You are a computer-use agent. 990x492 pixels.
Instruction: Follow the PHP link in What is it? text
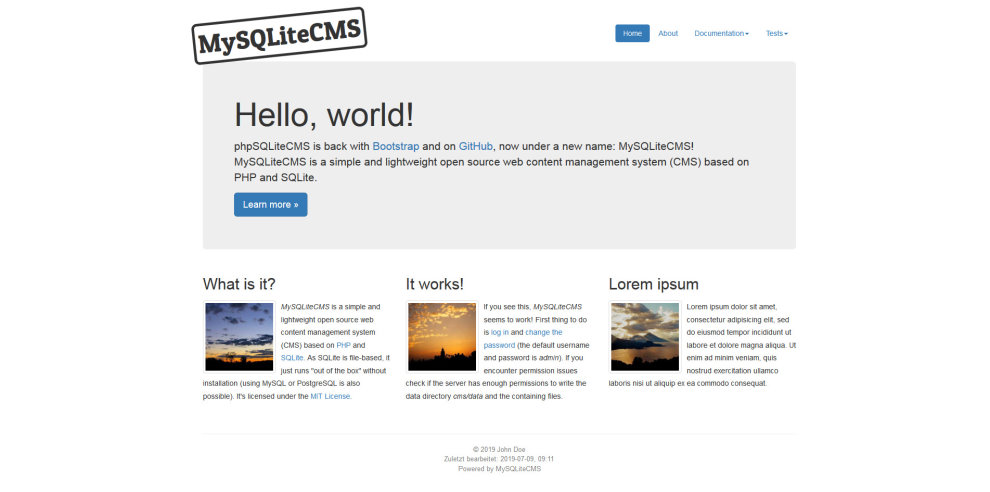[343, 345]
